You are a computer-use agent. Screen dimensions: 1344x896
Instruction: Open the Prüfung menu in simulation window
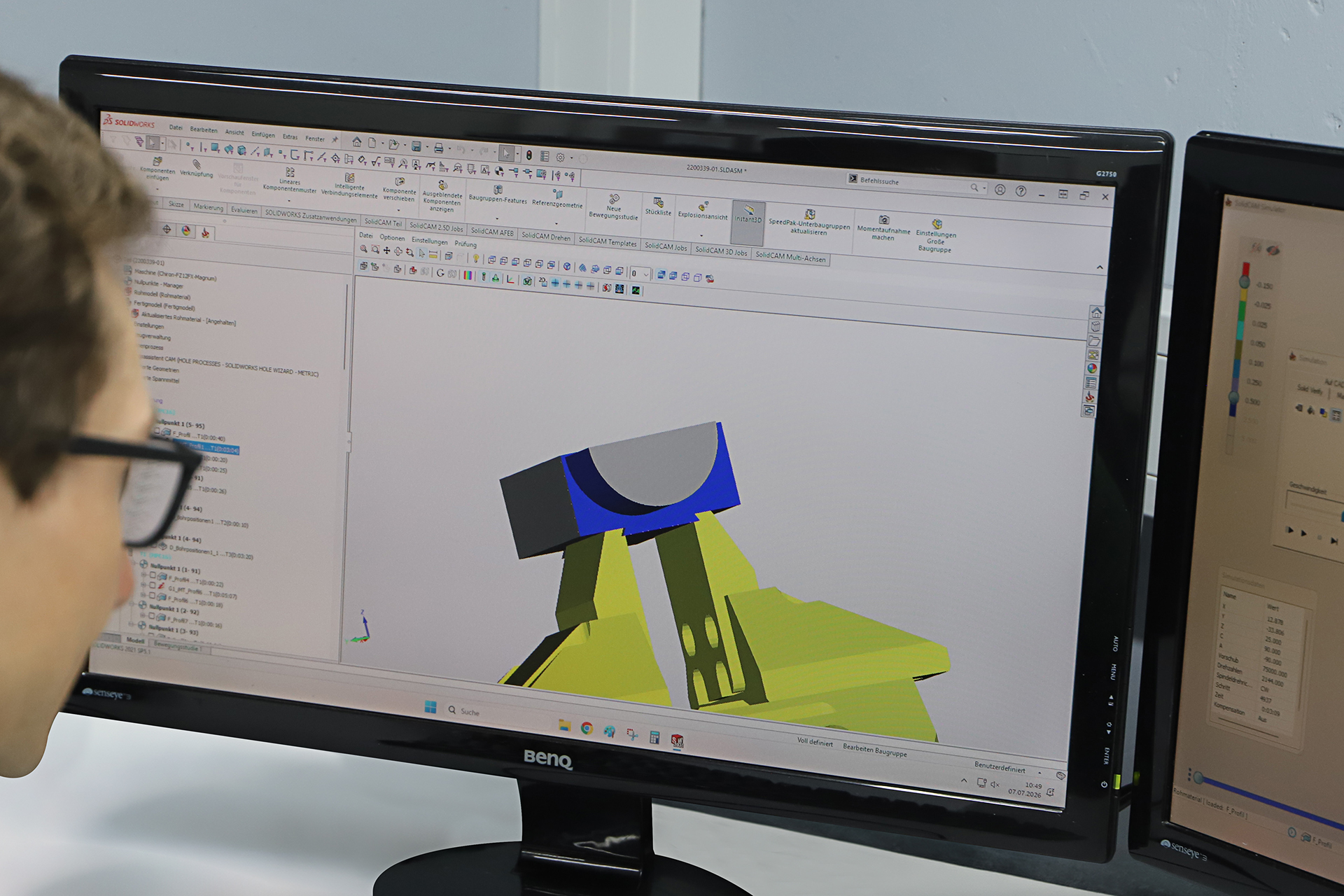pyautogui.click(x=465, y=244)
